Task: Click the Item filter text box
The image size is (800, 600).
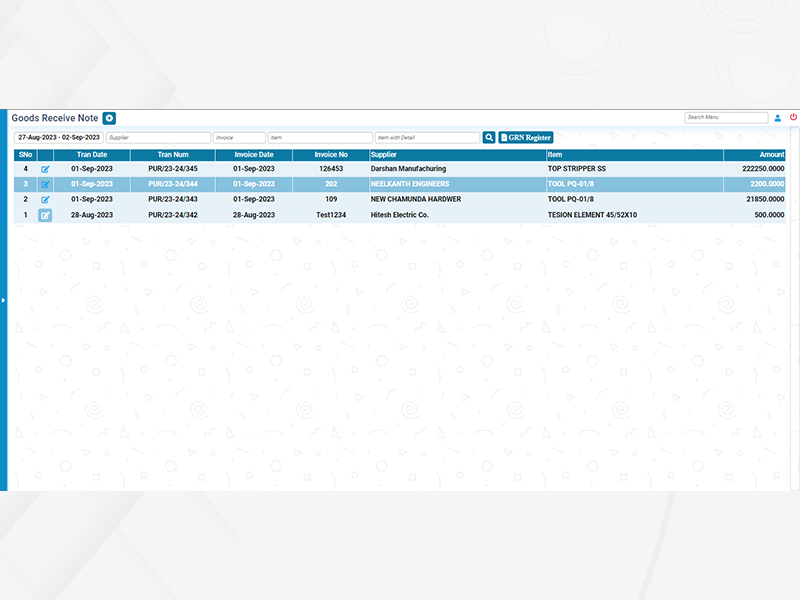Action: [x=320, y=137]
